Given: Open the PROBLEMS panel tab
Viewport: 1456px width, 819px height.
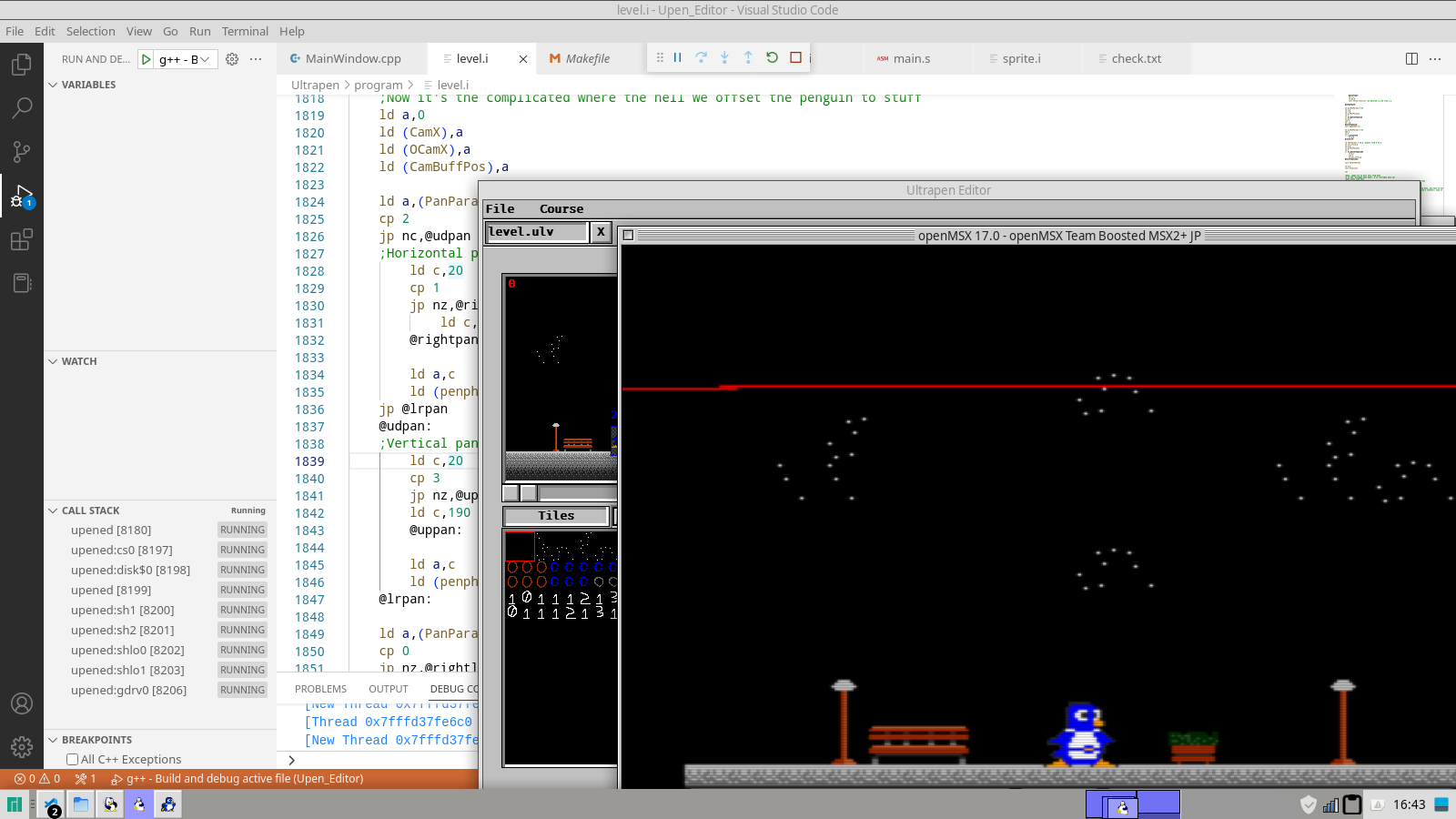Looking at the screenshot, I should pos(320,689).
